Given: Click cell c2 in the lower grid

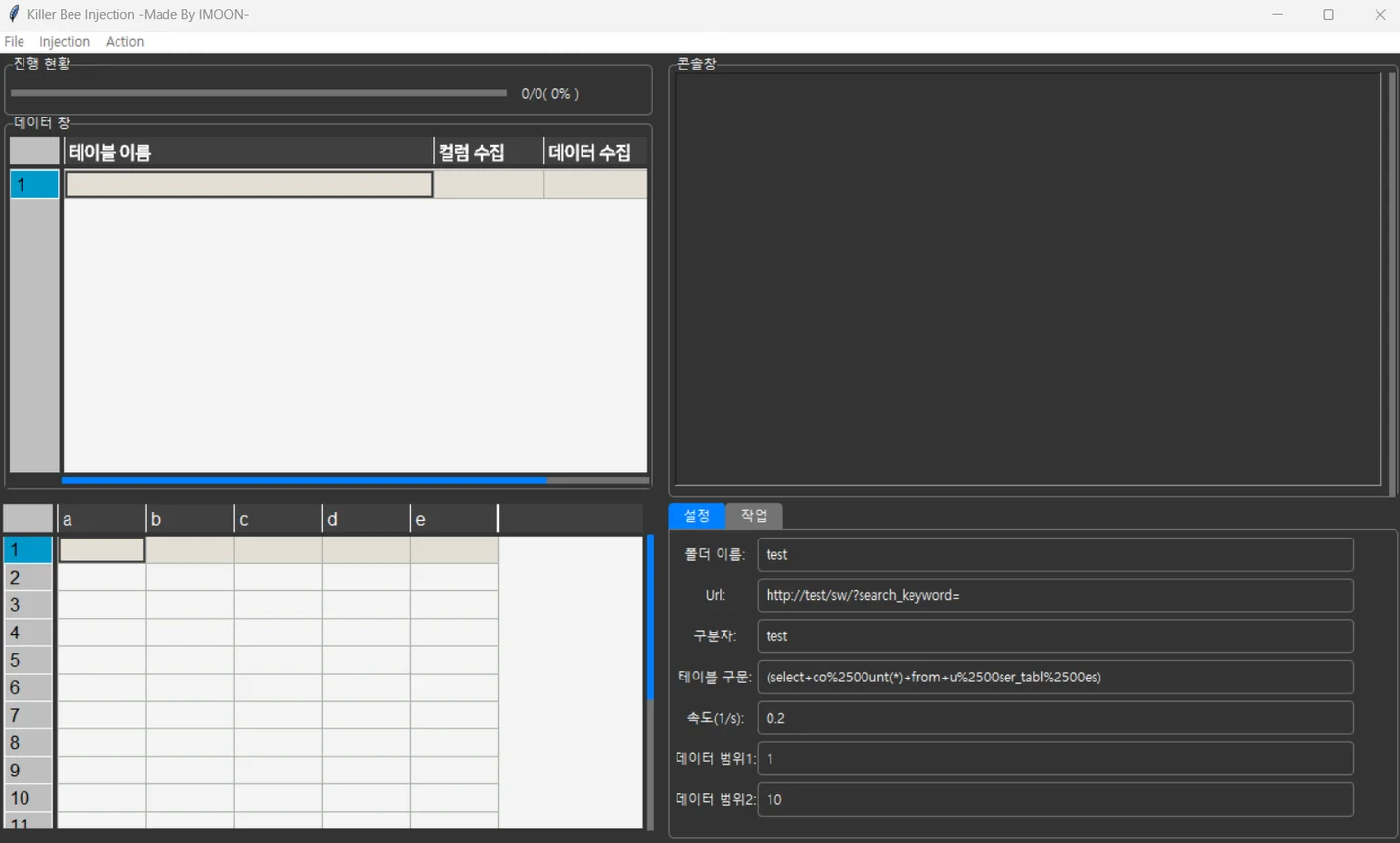Looking at the screenshot, I should (278, 578).
